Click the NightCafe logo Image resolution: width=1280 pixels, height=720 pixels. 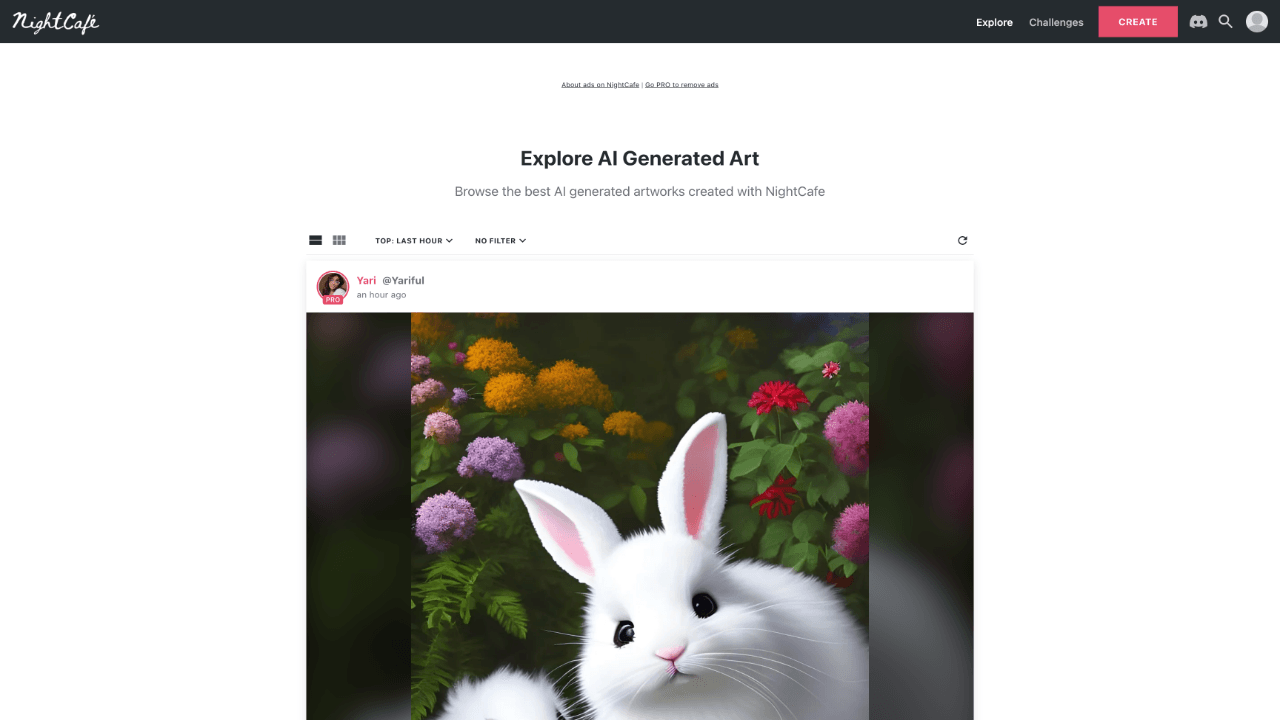[56, 22]
